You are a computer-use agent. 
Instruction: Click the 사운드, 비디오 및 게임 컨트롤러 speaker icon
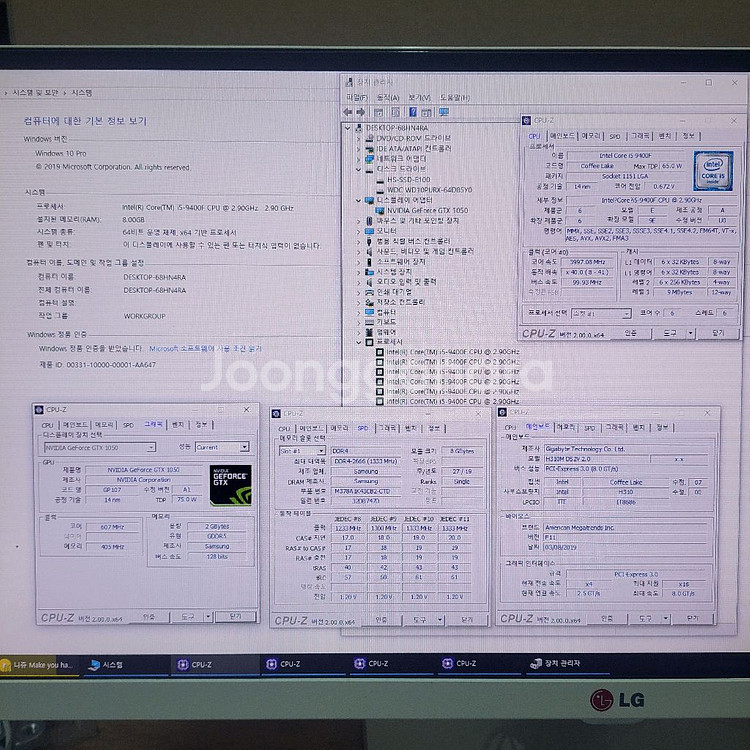point(369,251)
